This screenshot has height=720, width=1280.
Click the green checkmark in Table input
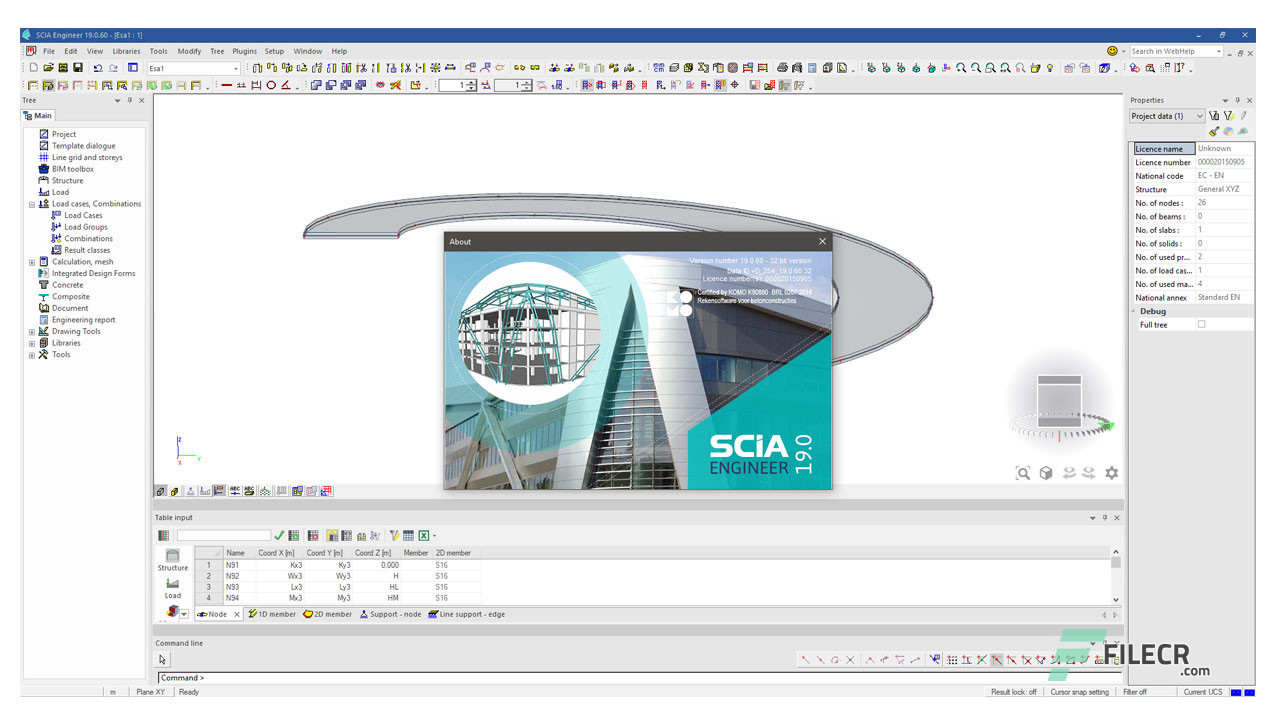(x=279, y=536)
